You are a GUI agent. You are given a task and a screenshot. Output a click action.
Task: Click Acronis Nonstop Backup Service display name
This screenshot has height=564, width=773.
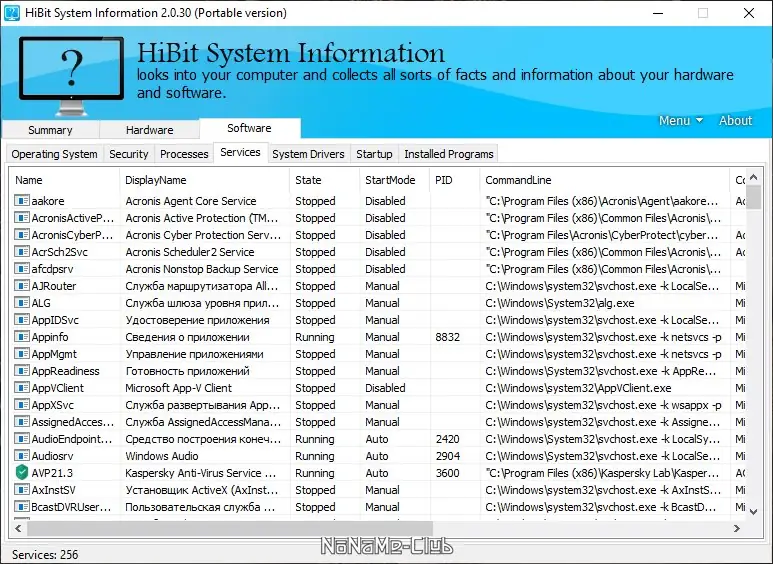202,269
